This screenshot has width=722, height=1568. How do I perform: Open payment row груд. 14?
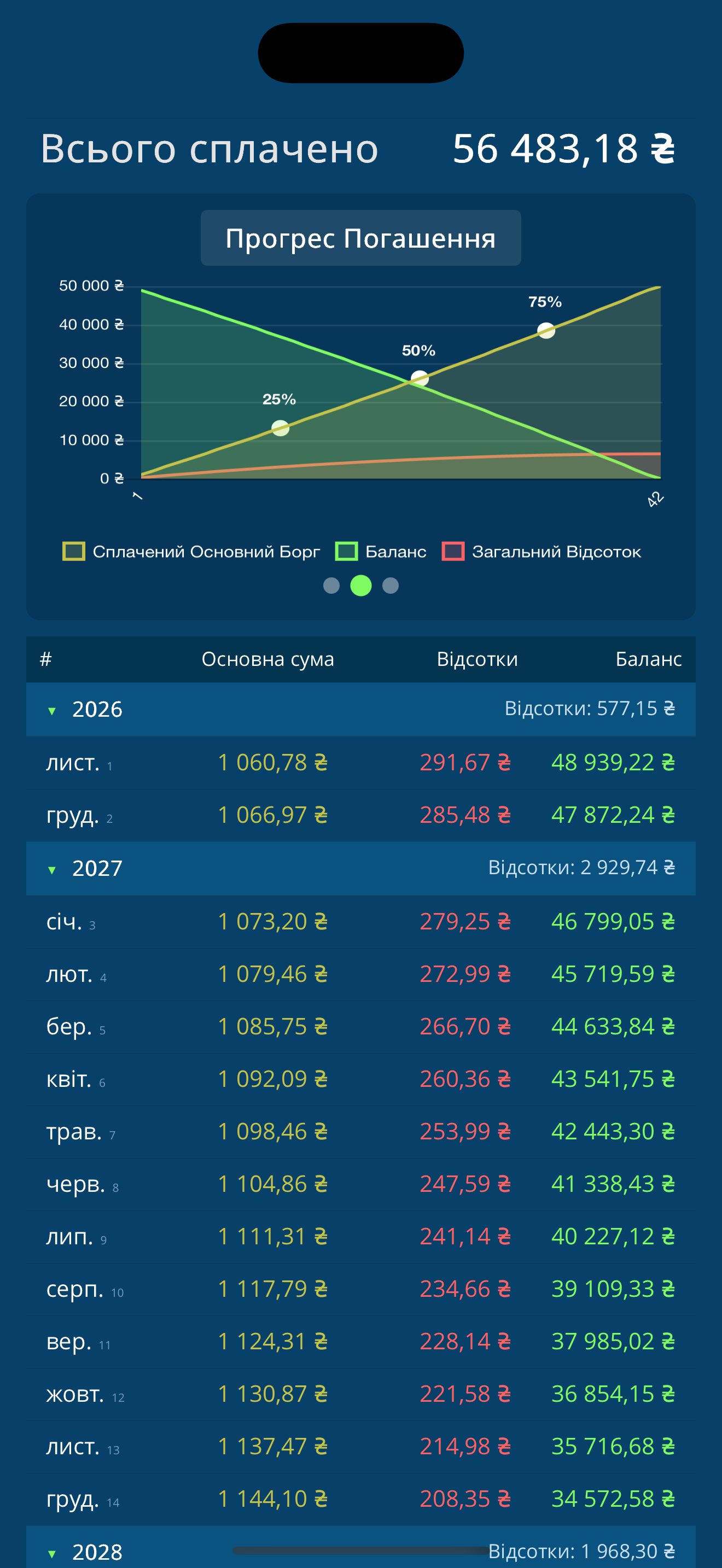(361, 1499)
